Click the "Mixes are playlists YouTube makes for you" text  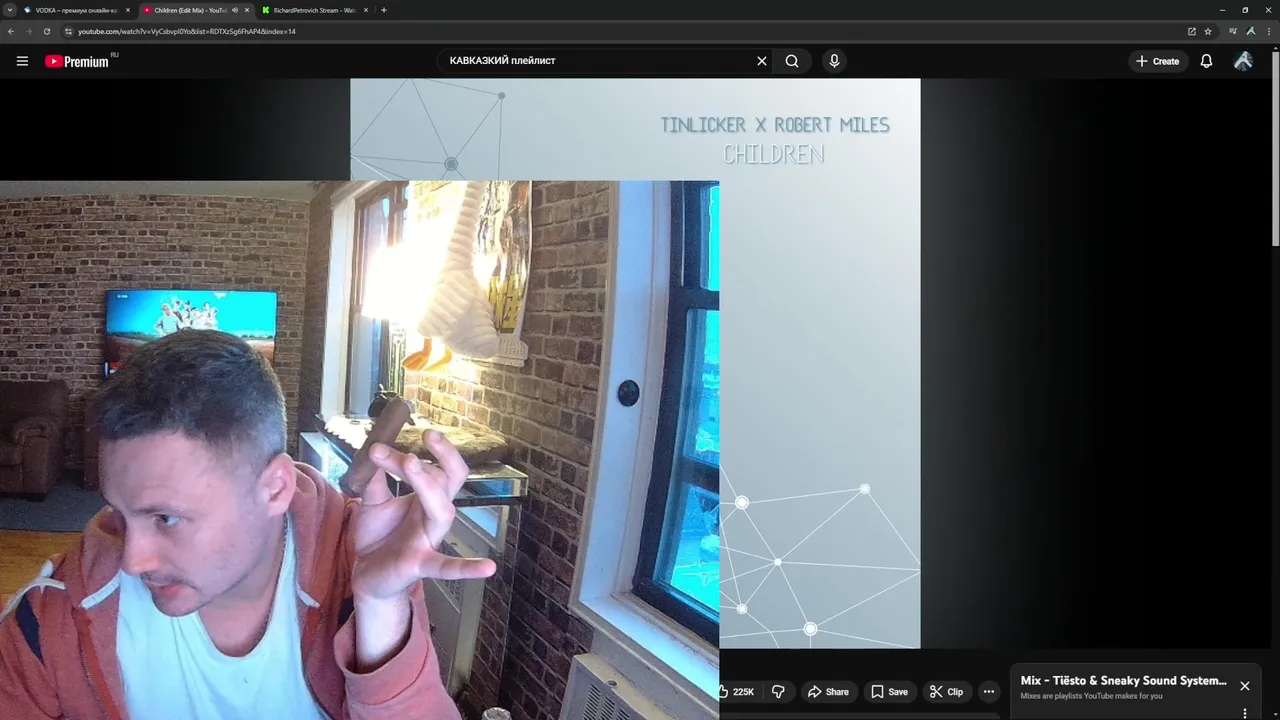tap(1091, 696)
